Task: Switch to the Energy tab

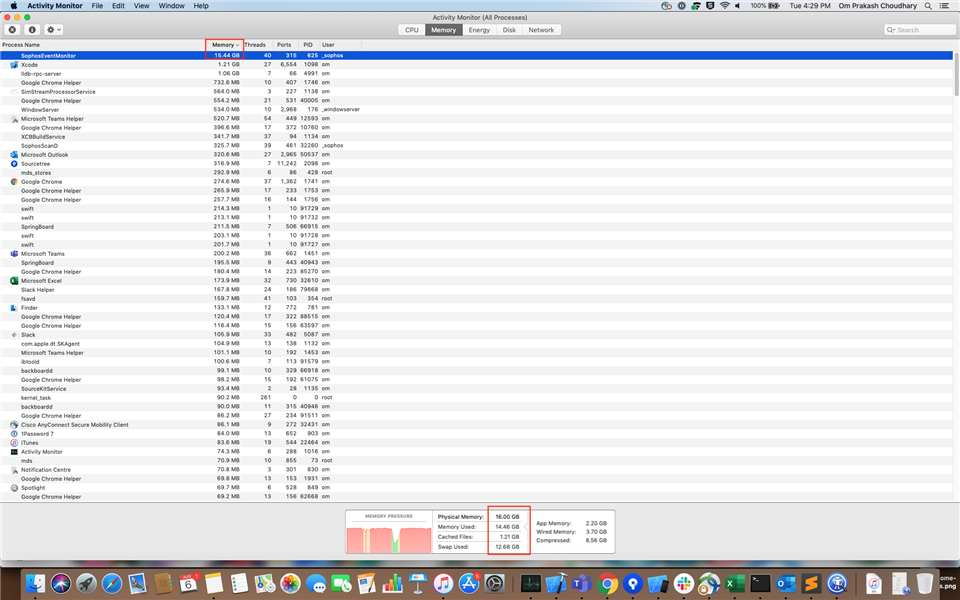Action: tap(479, 30)
